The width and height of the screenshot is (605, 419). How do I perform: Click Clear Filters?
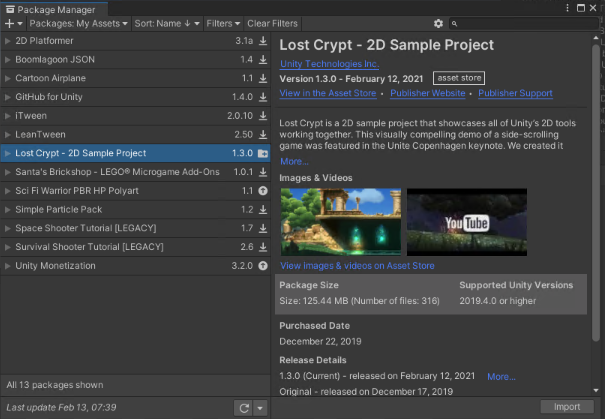click(272, 24)
